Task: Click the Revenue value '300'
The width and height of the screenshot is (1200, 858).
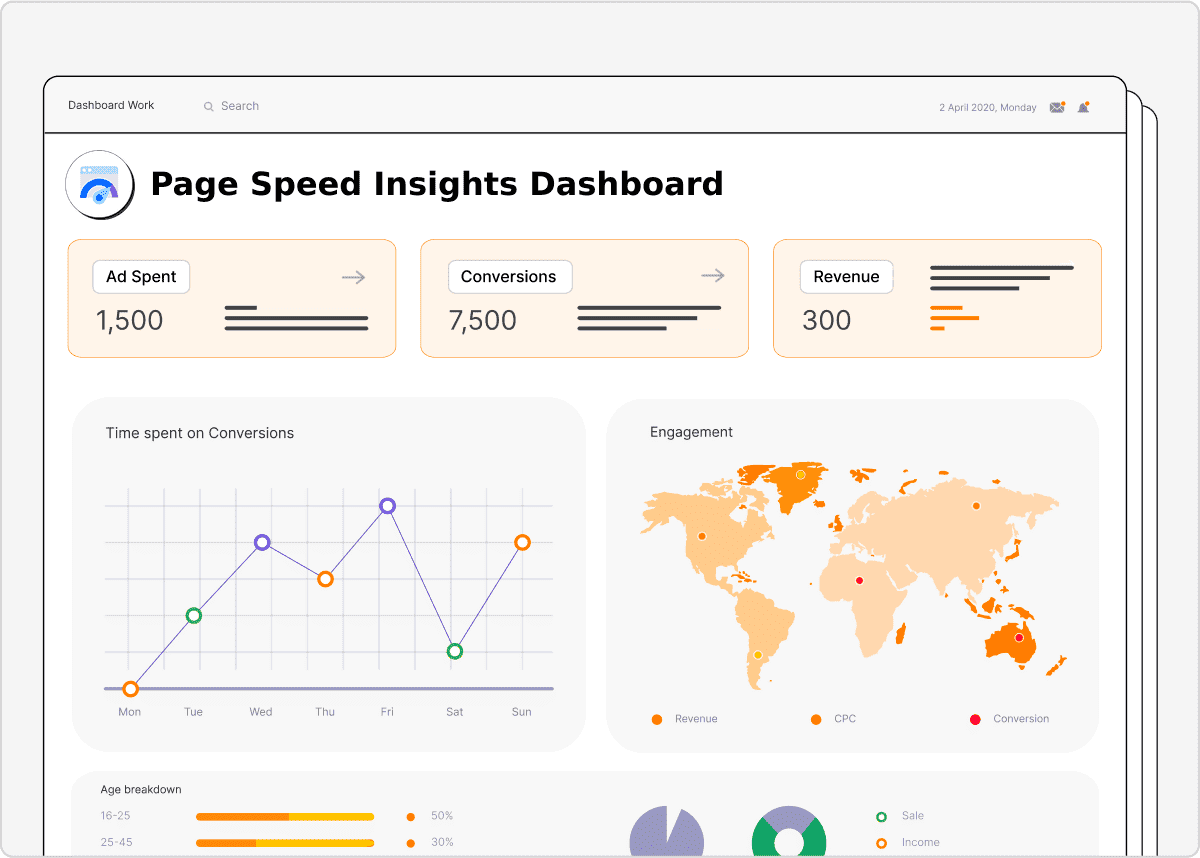Action: click(x=826, y=321)
